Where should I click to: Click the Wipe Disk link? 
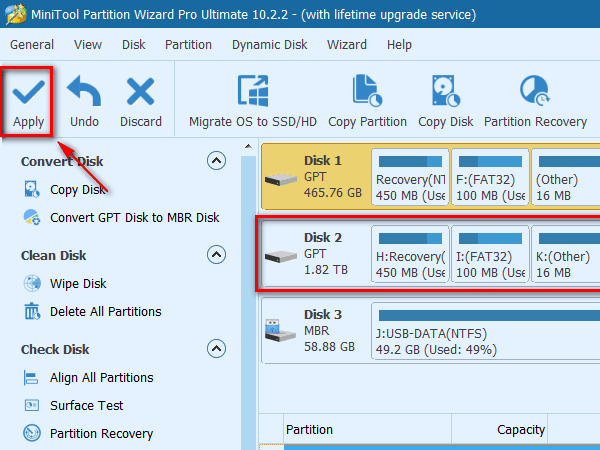(x=78, y=284)
